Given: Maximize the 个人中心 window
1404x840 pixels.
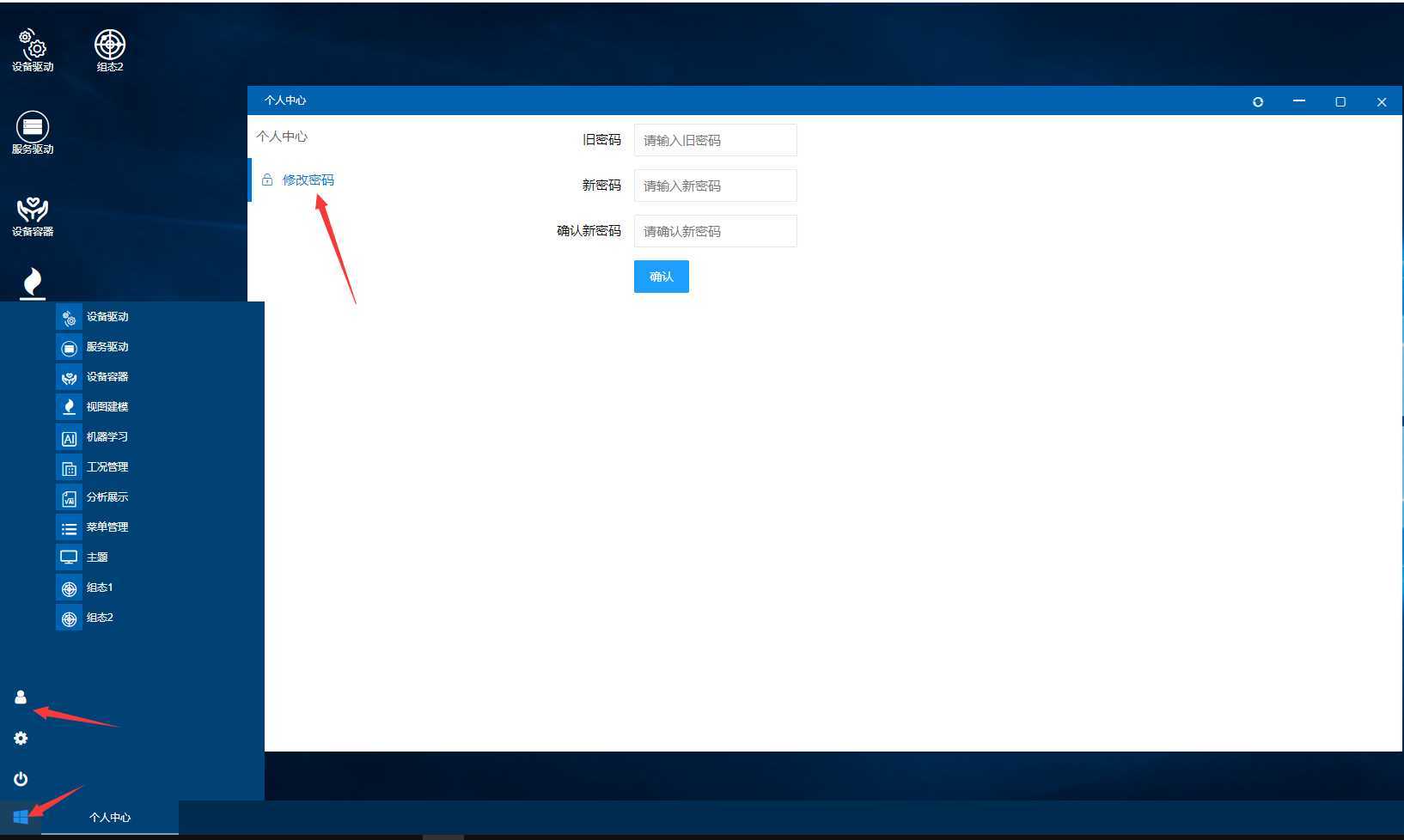Looking at the screenshot, I should click(1340, 101).
